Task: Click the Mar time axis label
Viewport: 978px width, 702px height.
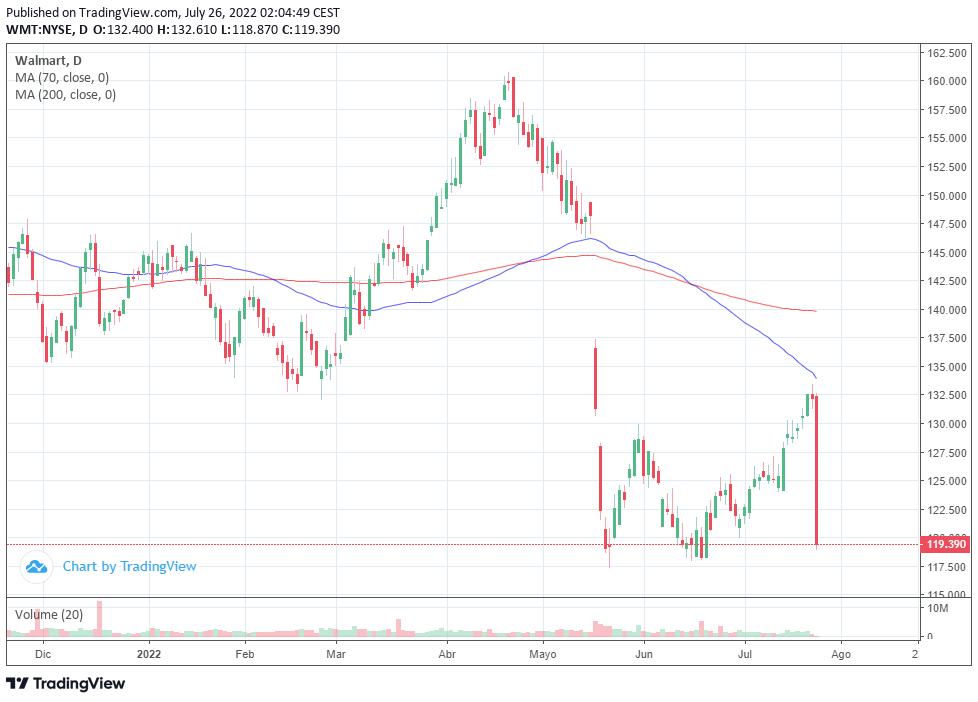Action: 336,654
